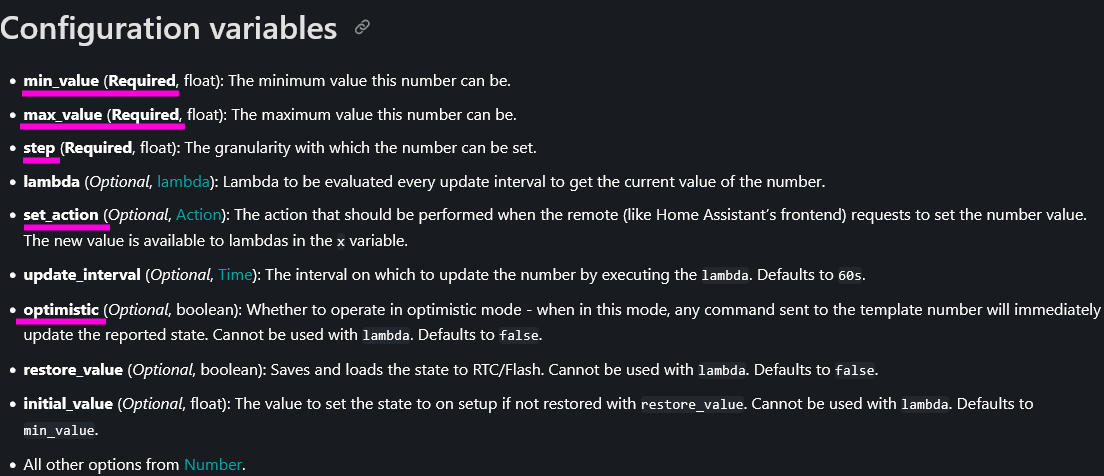Click the anchor link icon beside Configuration variables heading

363,28
